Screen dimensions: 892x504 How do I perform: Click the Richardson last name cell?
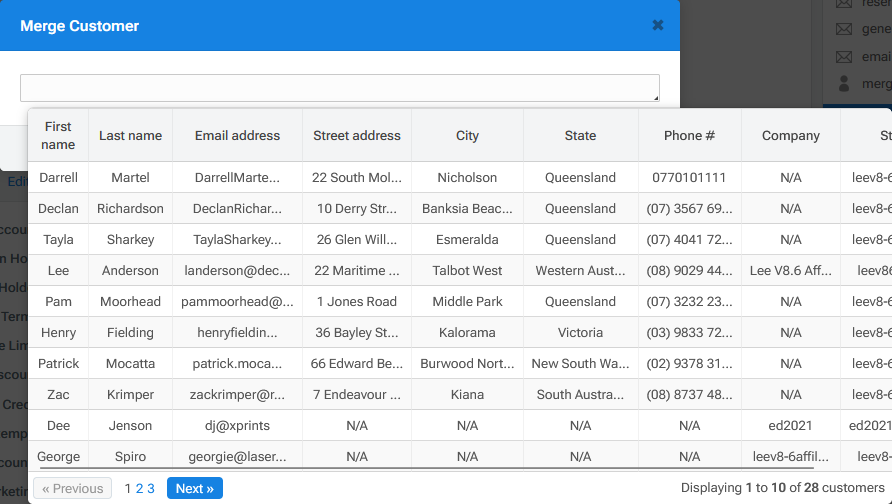pos(130,208)
